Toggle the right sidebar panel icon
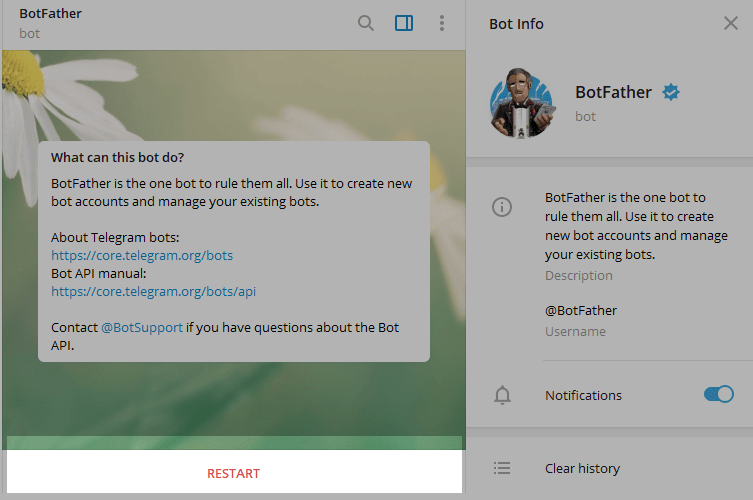753x500 pixels. pyautogui.click(x=404, y=23)
